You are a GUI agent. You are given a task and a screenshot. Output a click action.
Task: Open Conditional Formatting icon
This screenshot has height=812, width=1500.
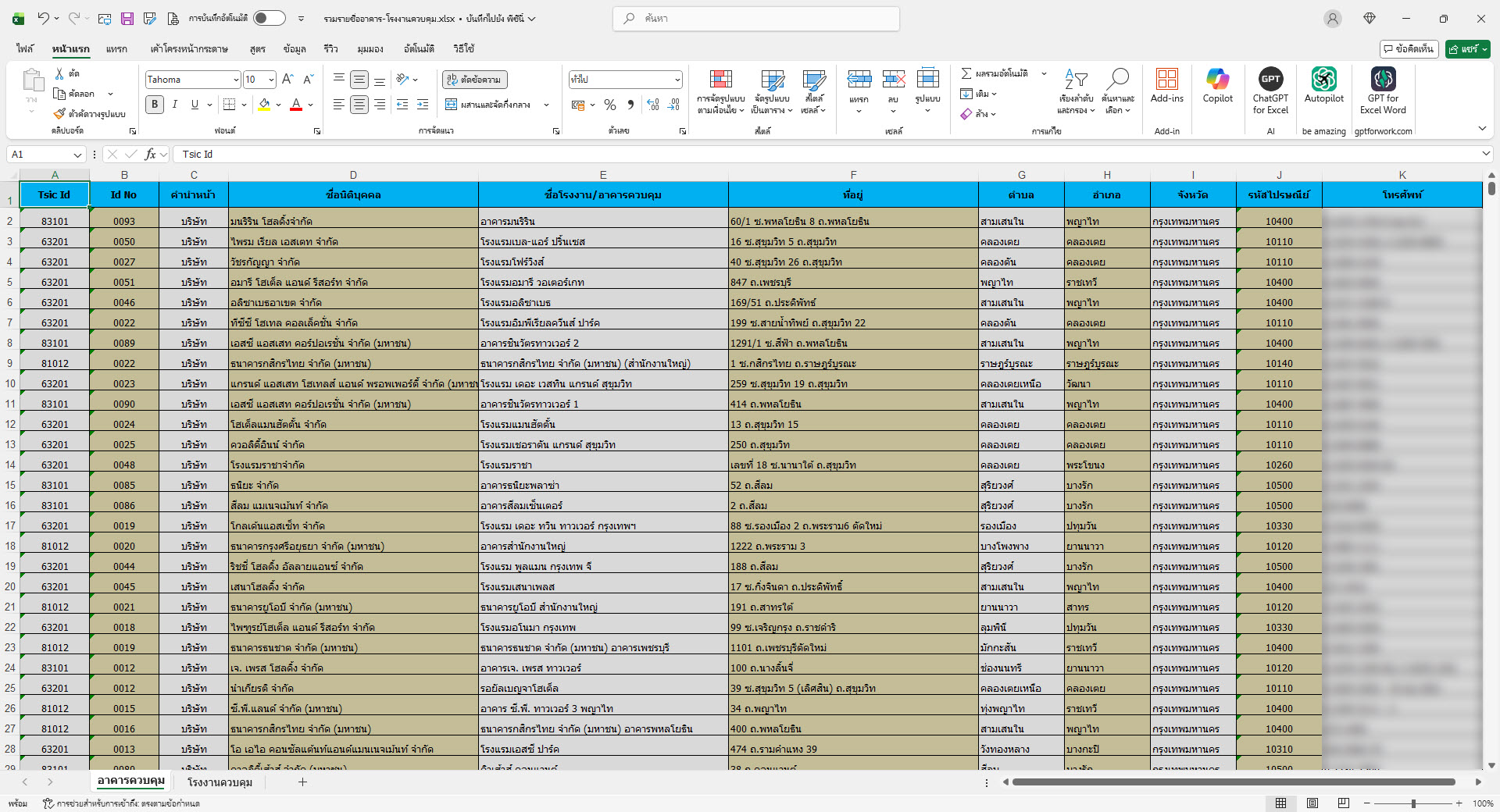(x=720, y=80)
